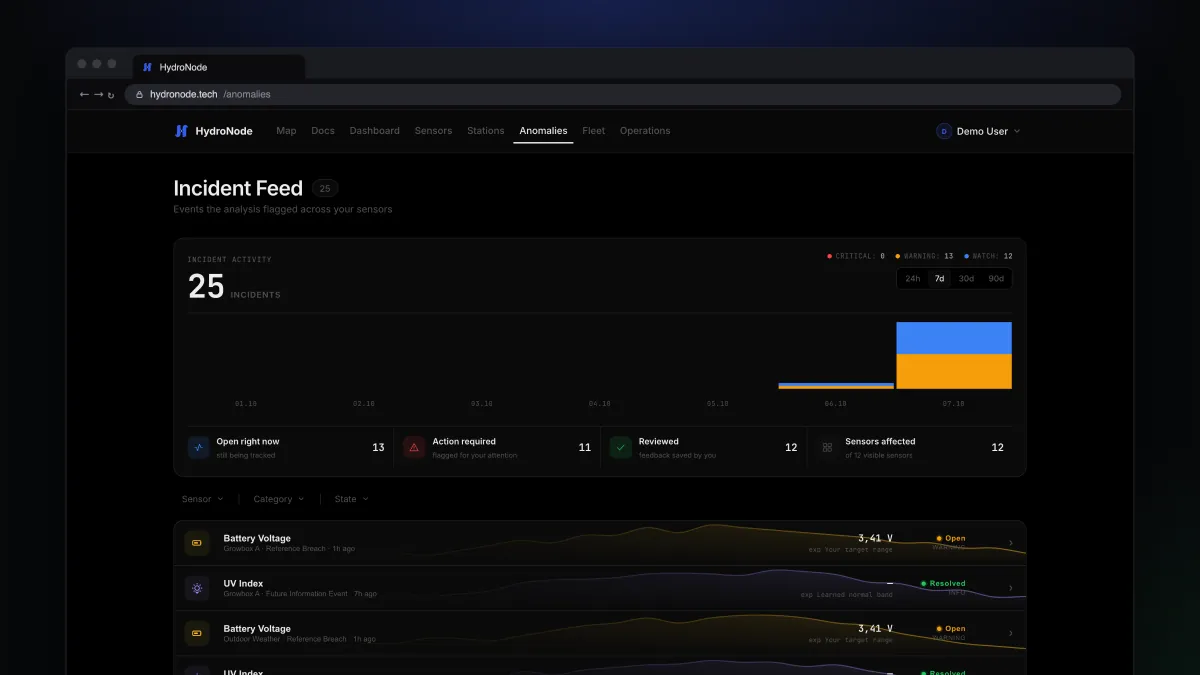Reload the page with refresh icon
The height and width of the screenshot is (675, 1200).
click(111, 95)
